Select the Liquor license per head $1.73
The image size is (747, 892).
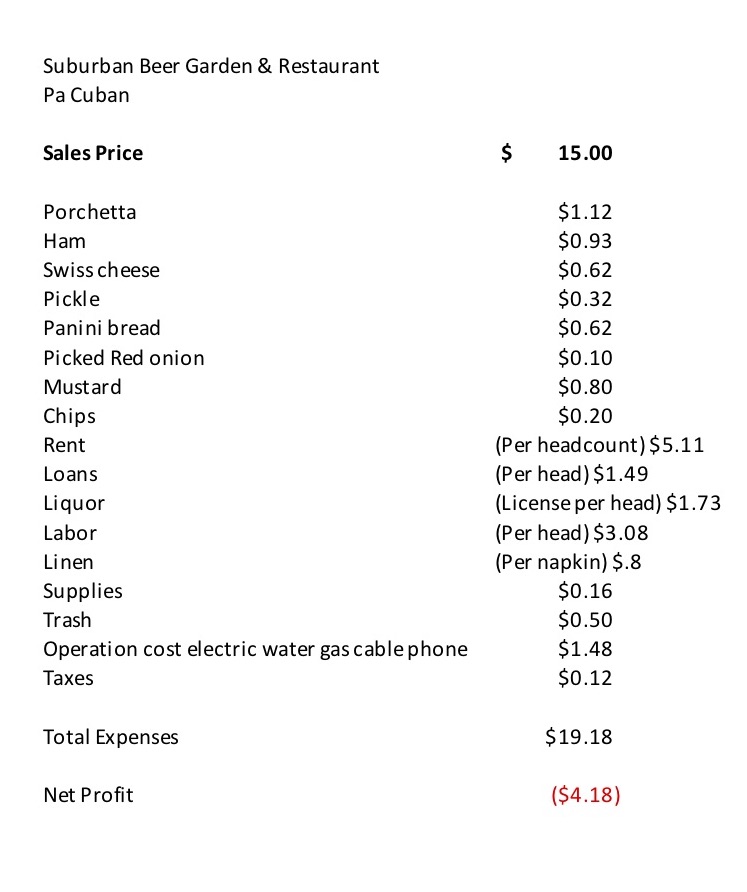pos(608,503)
